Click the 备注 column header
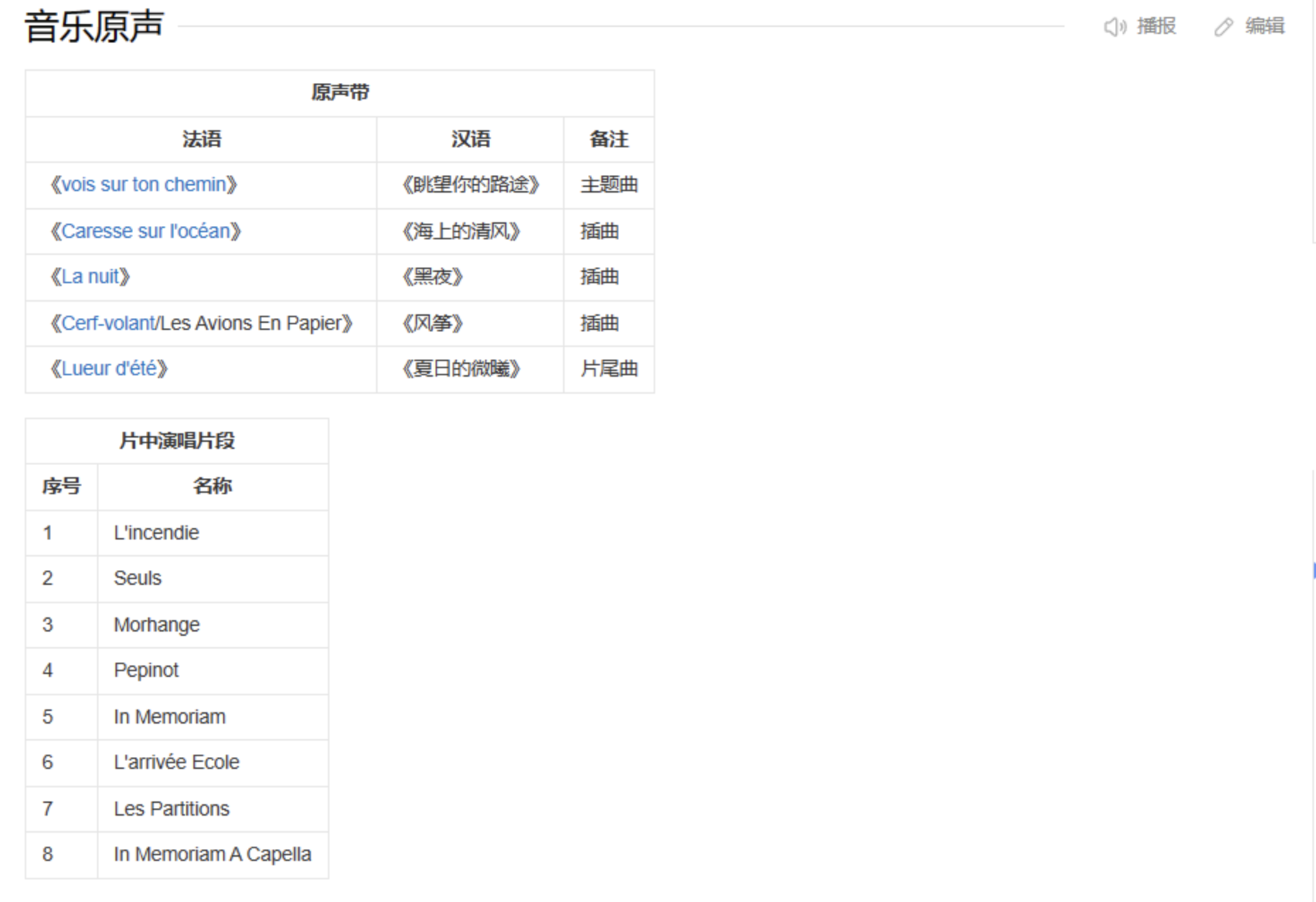The width and height of the screenshot is (1316, 902). tap(609, 139)
